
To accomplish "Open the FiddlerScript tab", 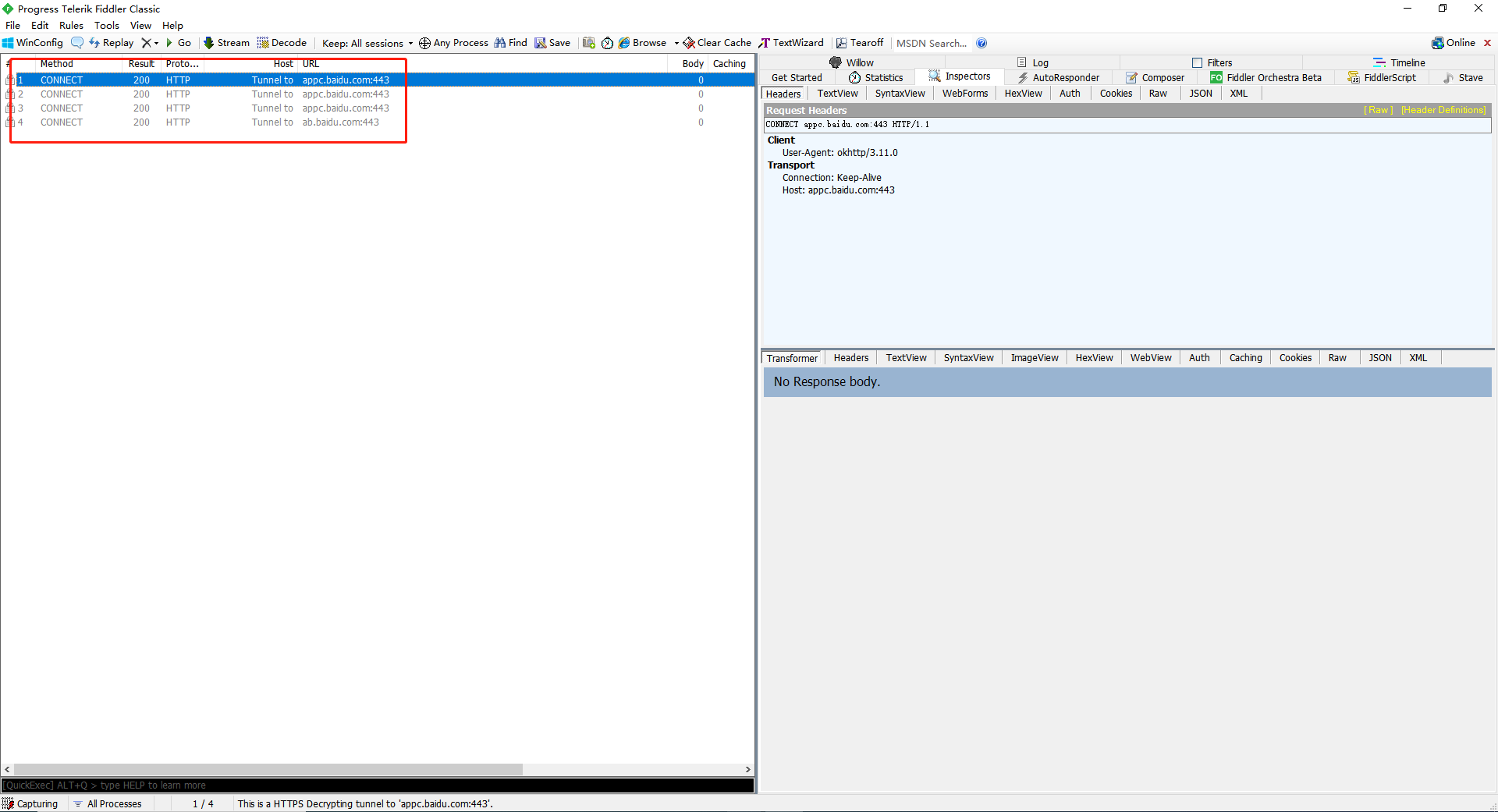I will [x=1382, y=77].
